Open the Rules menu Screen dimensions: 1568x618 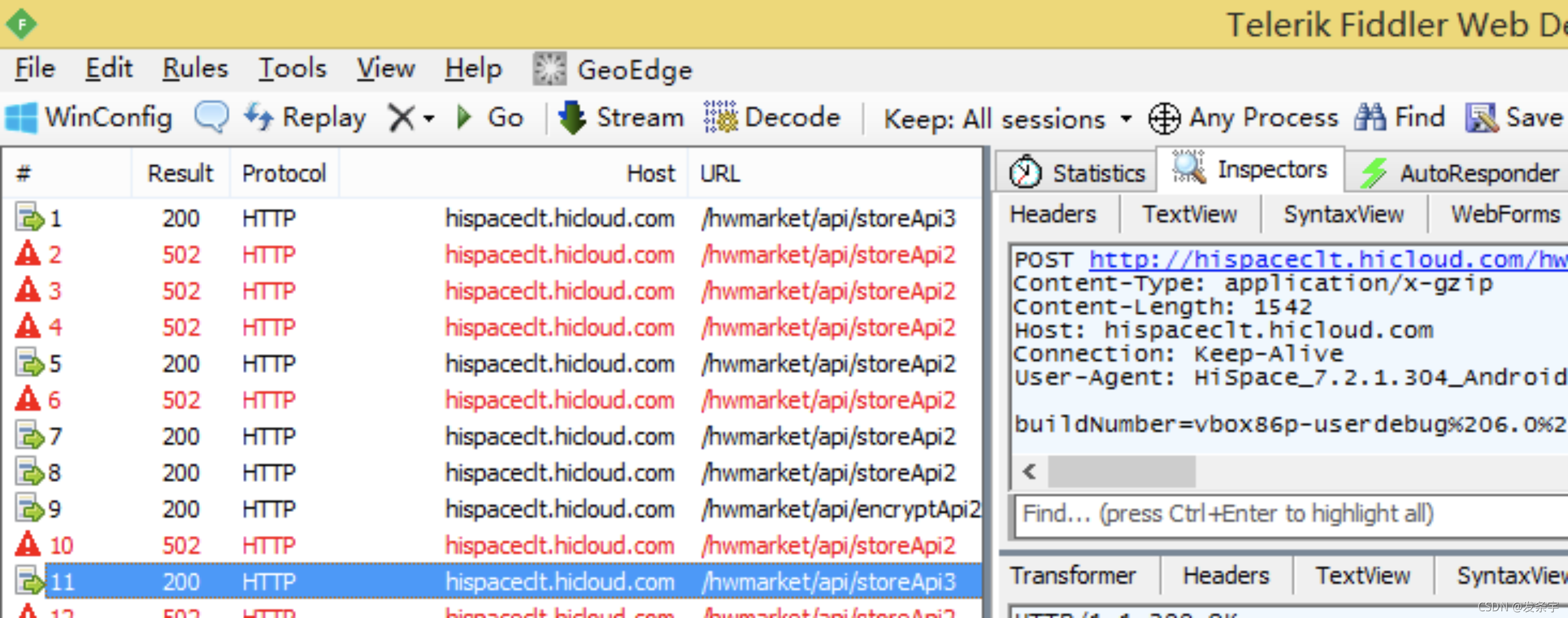(195, 69)
